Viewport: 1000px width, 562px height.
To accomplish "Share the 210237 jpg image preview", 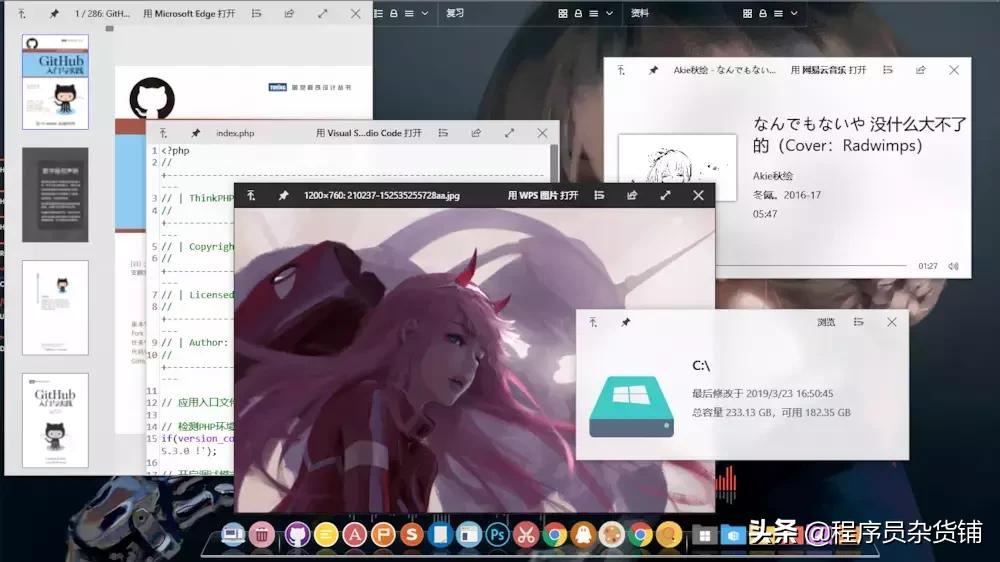I will pos(632,195).
